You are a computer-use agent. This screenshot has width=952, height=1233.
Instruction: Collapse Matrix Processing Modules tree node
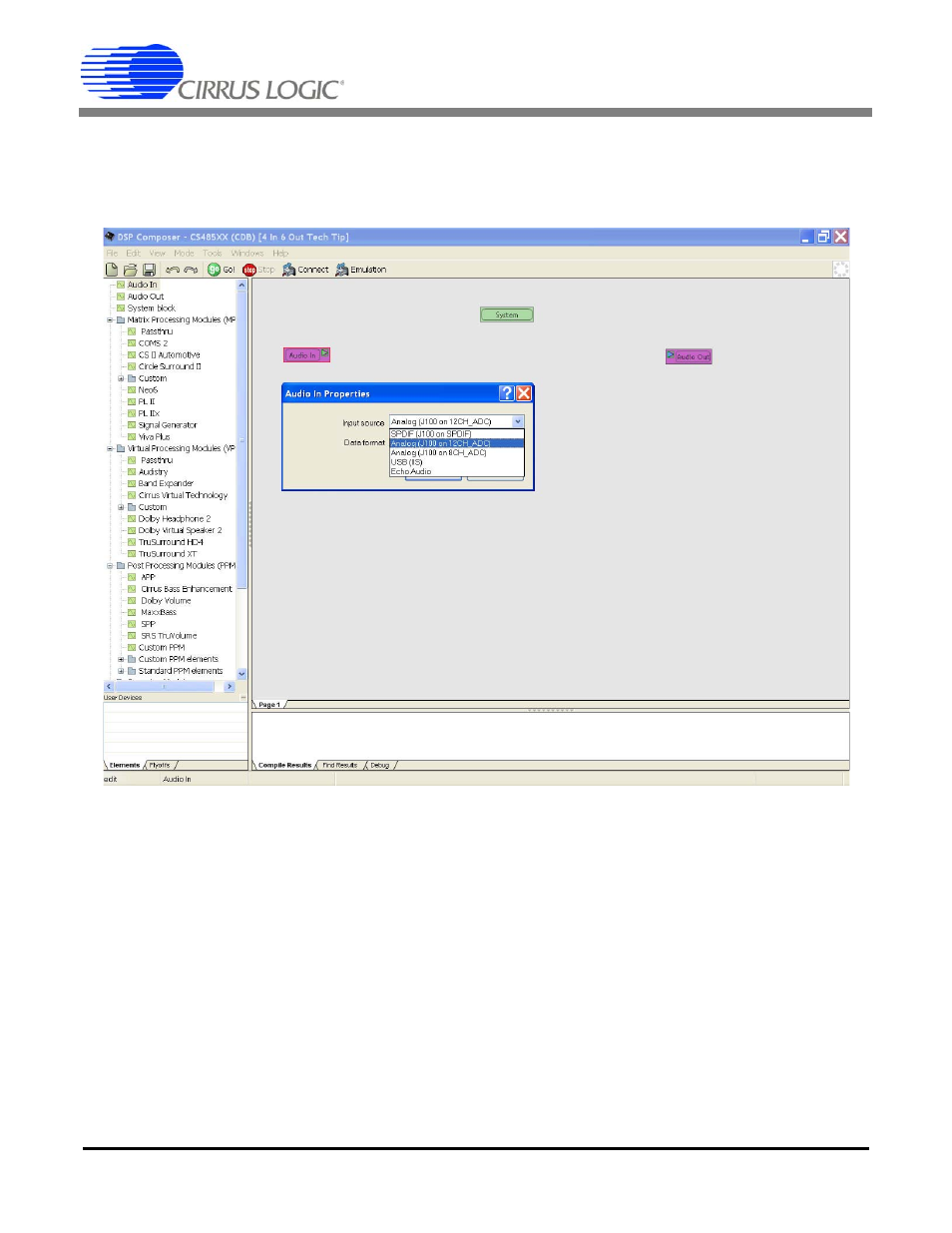tap(110, 320)
